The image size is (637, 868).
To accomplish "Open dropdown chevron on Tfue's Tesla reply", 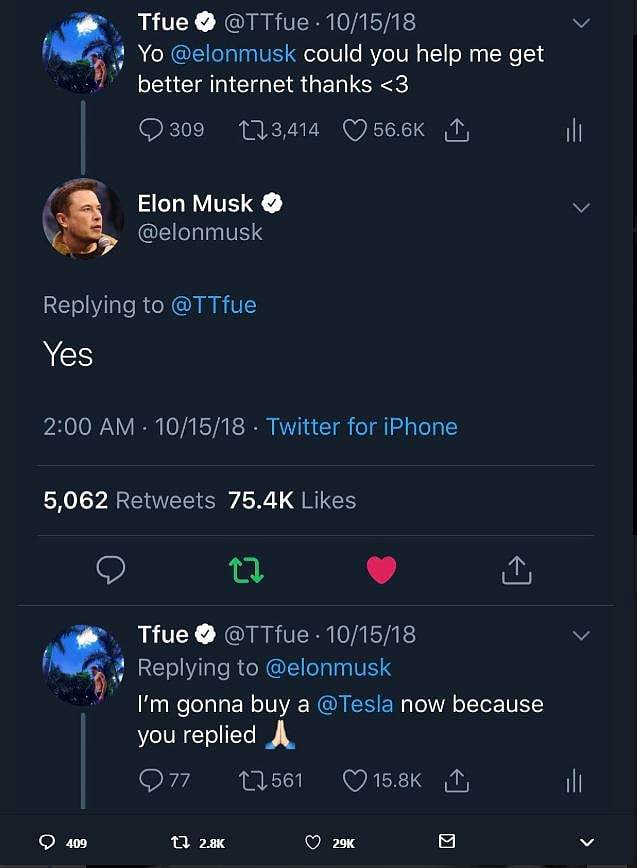I will tap(581, 635).
